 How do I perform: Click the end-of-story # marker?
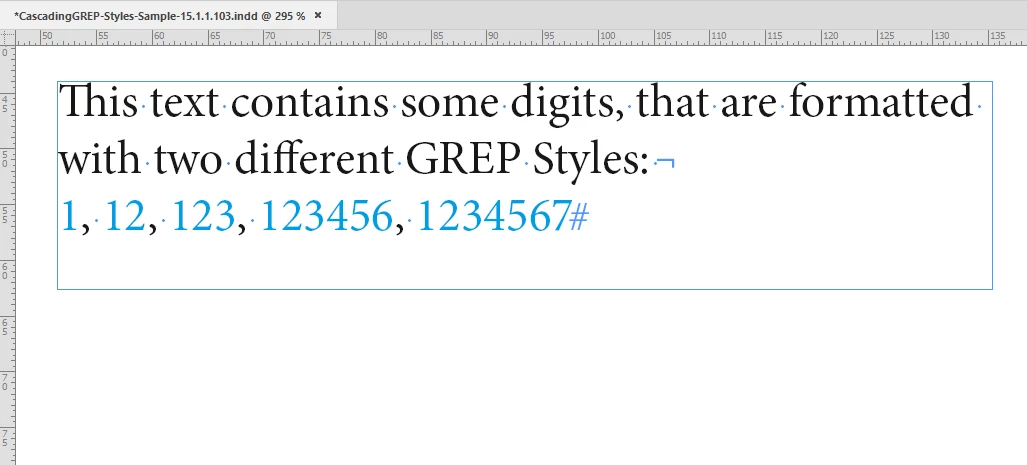579,217
